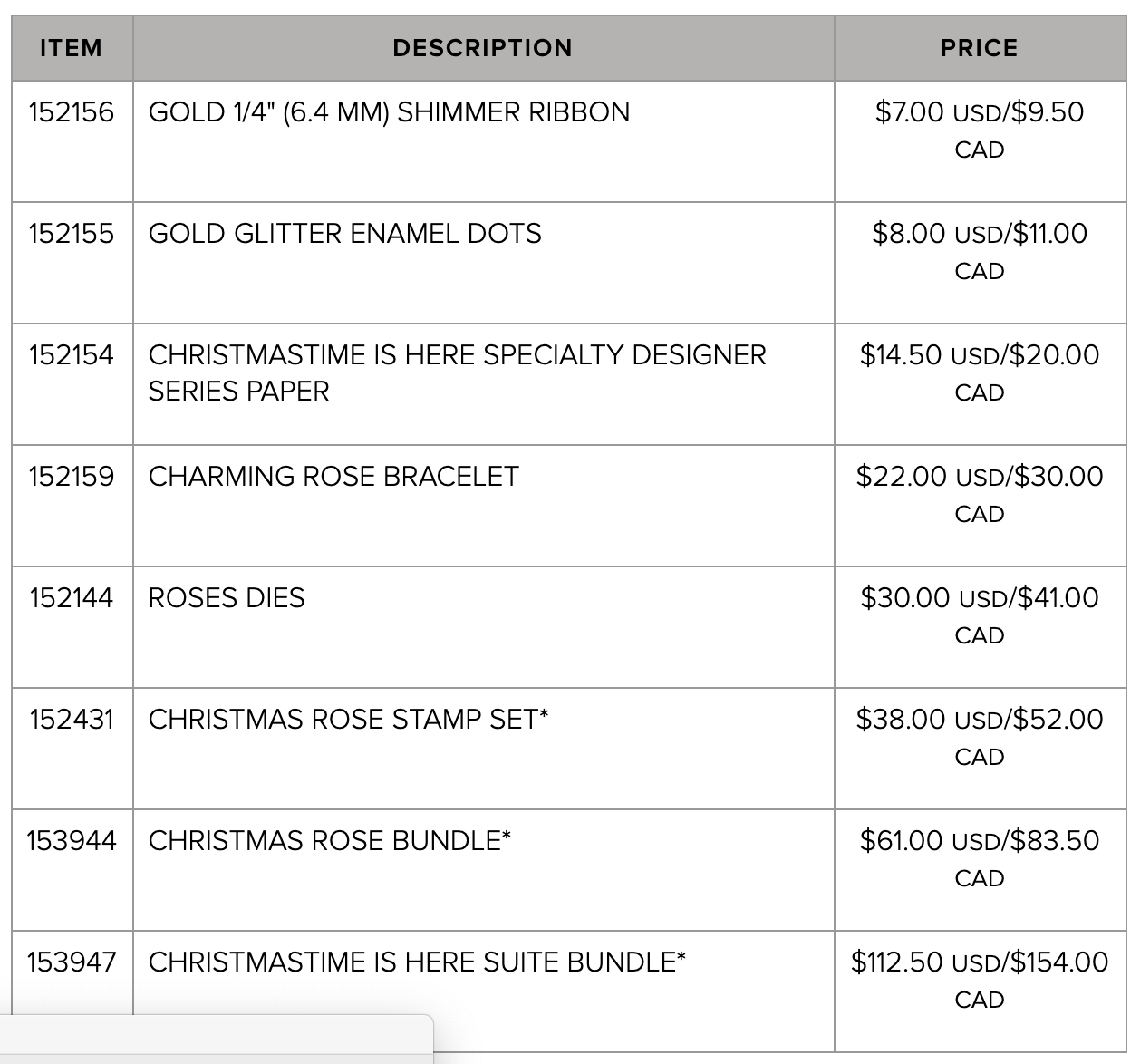This screenshot has width=1140, height=1064.
Task: Click Roses Dies description
Action: click(x=227, y=598)
